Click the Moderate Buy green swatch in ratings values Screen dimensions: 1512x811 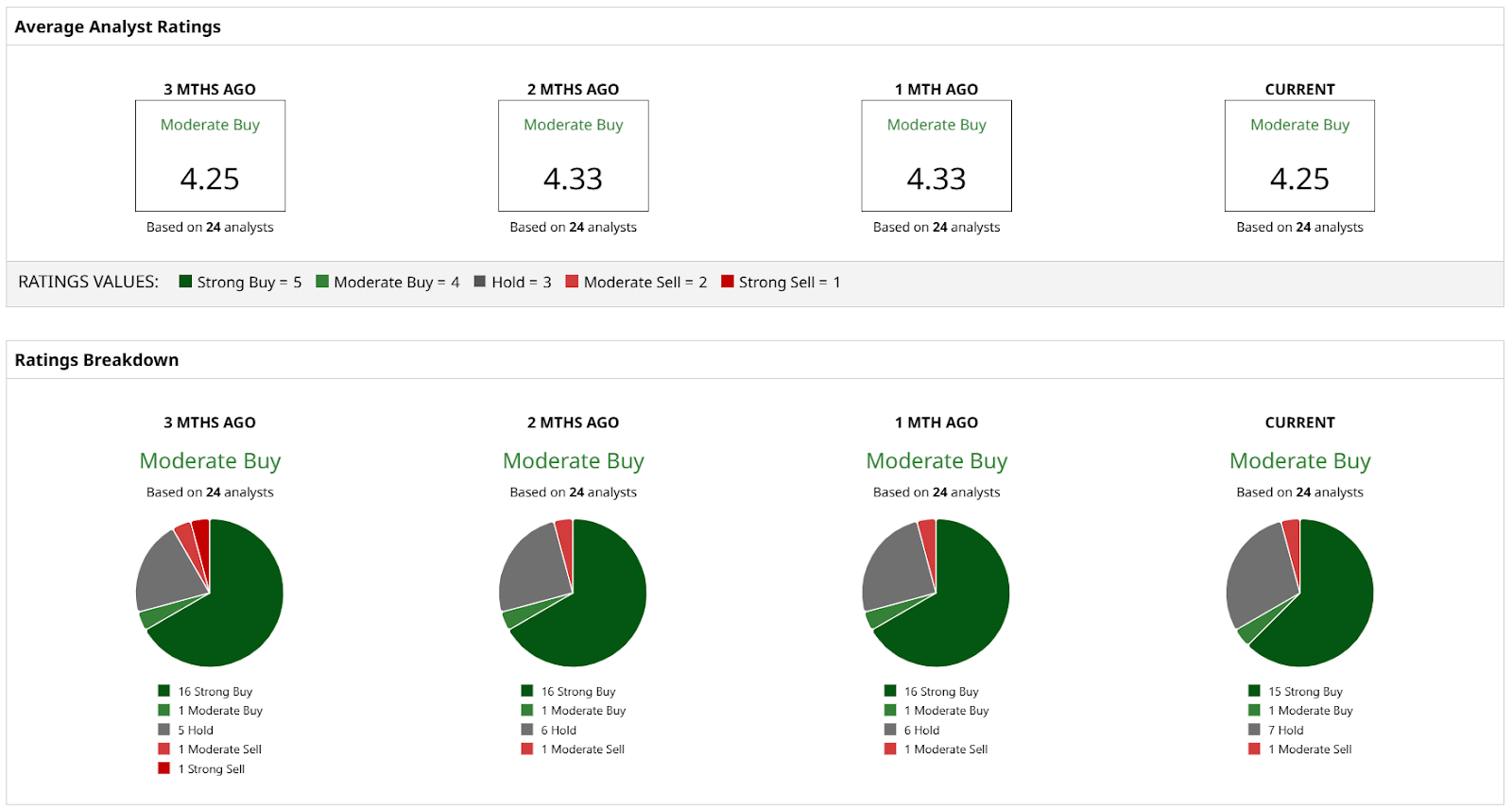pos(322,282)
